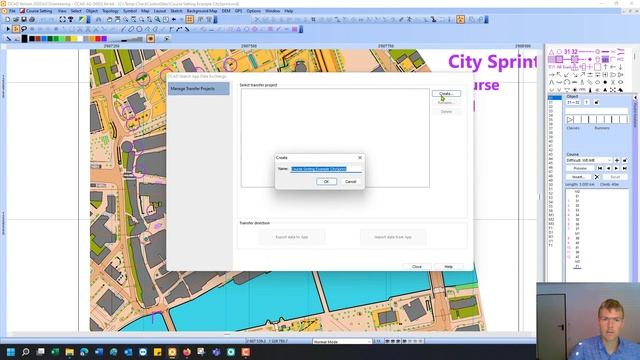Screen dimensions: 640x360
Task: Click the Help button of exchange dialog
Action: tap(449, 267)
